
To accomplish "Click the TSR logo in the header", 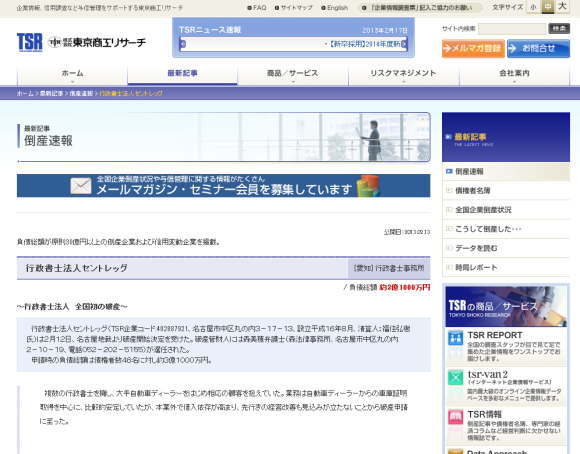I will coord(30,43).
